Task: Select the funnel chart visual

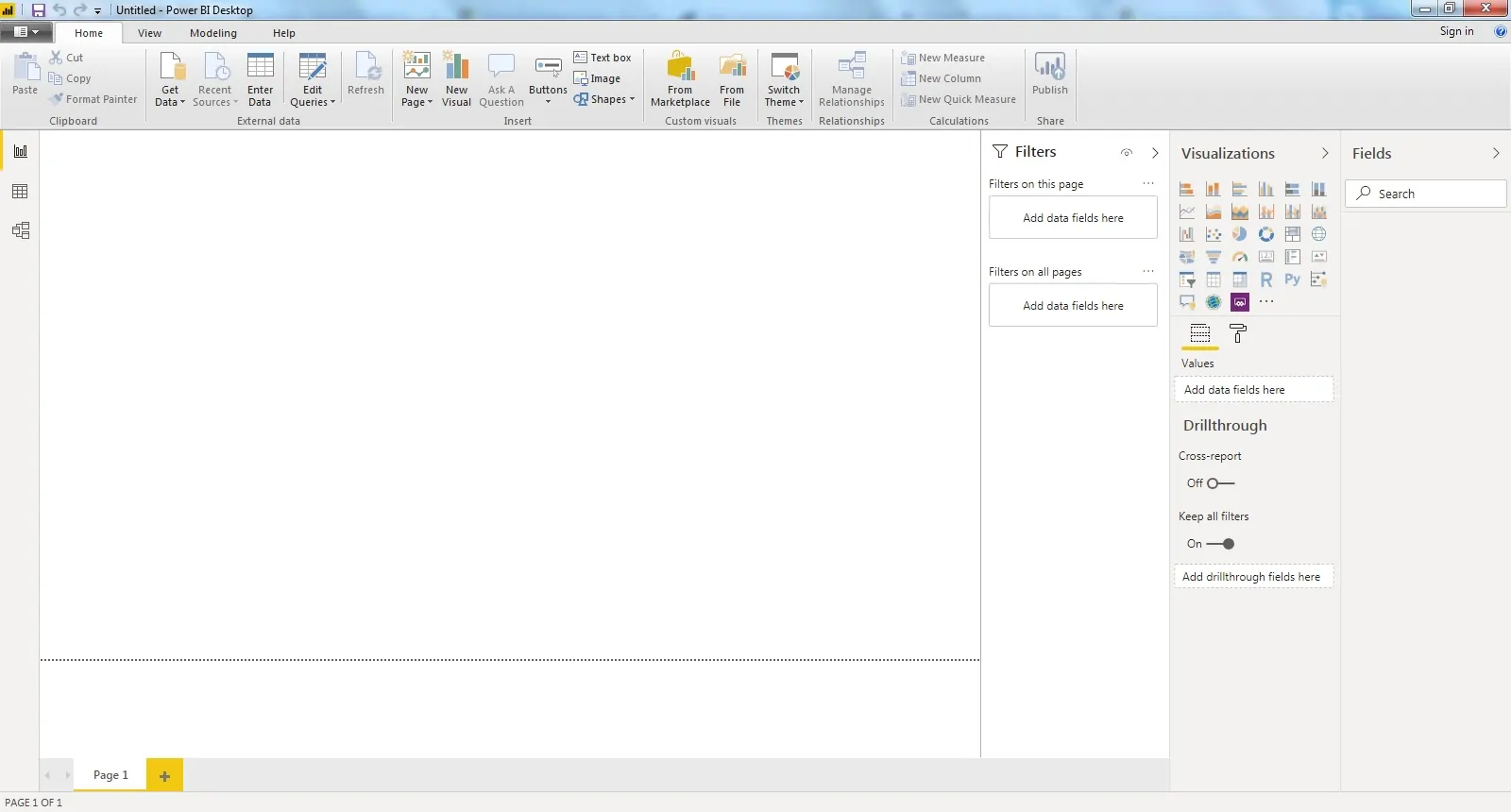Action: tap(1214, 257)
